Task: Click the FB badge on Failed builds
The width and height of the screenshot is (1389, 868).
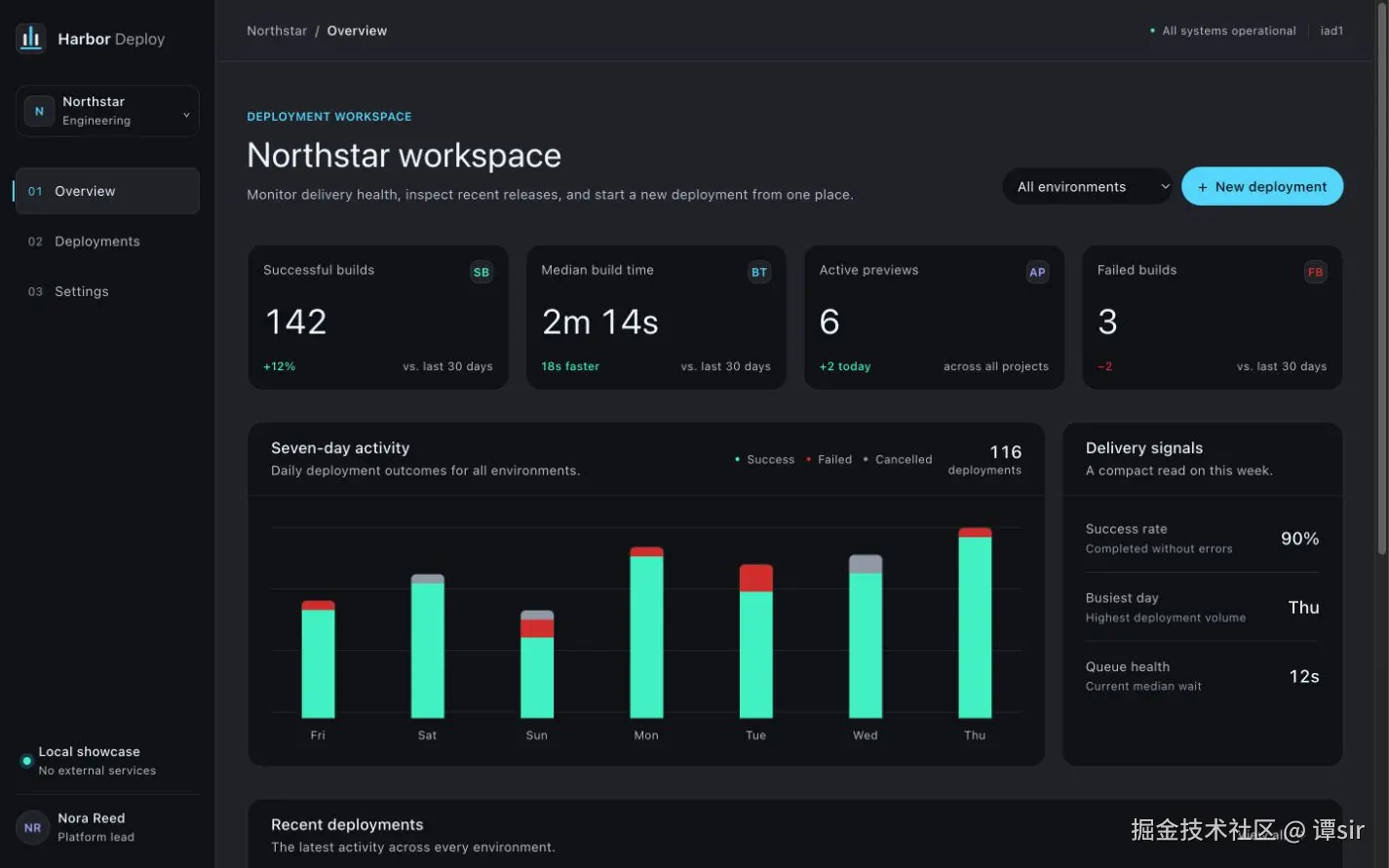Action: [x=1315, y=273]
